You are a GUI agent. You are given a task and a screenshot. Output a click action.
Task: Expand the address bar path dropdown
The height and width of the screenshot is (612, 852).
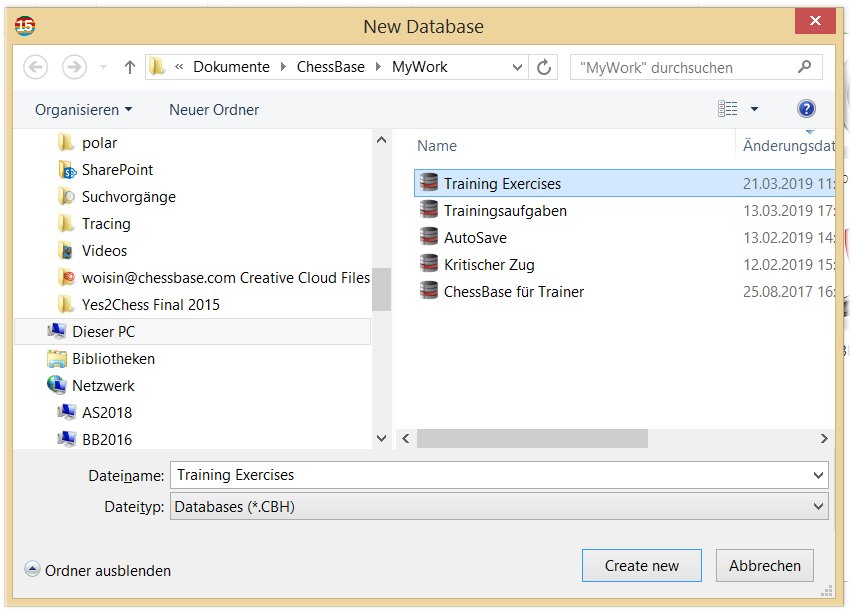tap(517, 67)
